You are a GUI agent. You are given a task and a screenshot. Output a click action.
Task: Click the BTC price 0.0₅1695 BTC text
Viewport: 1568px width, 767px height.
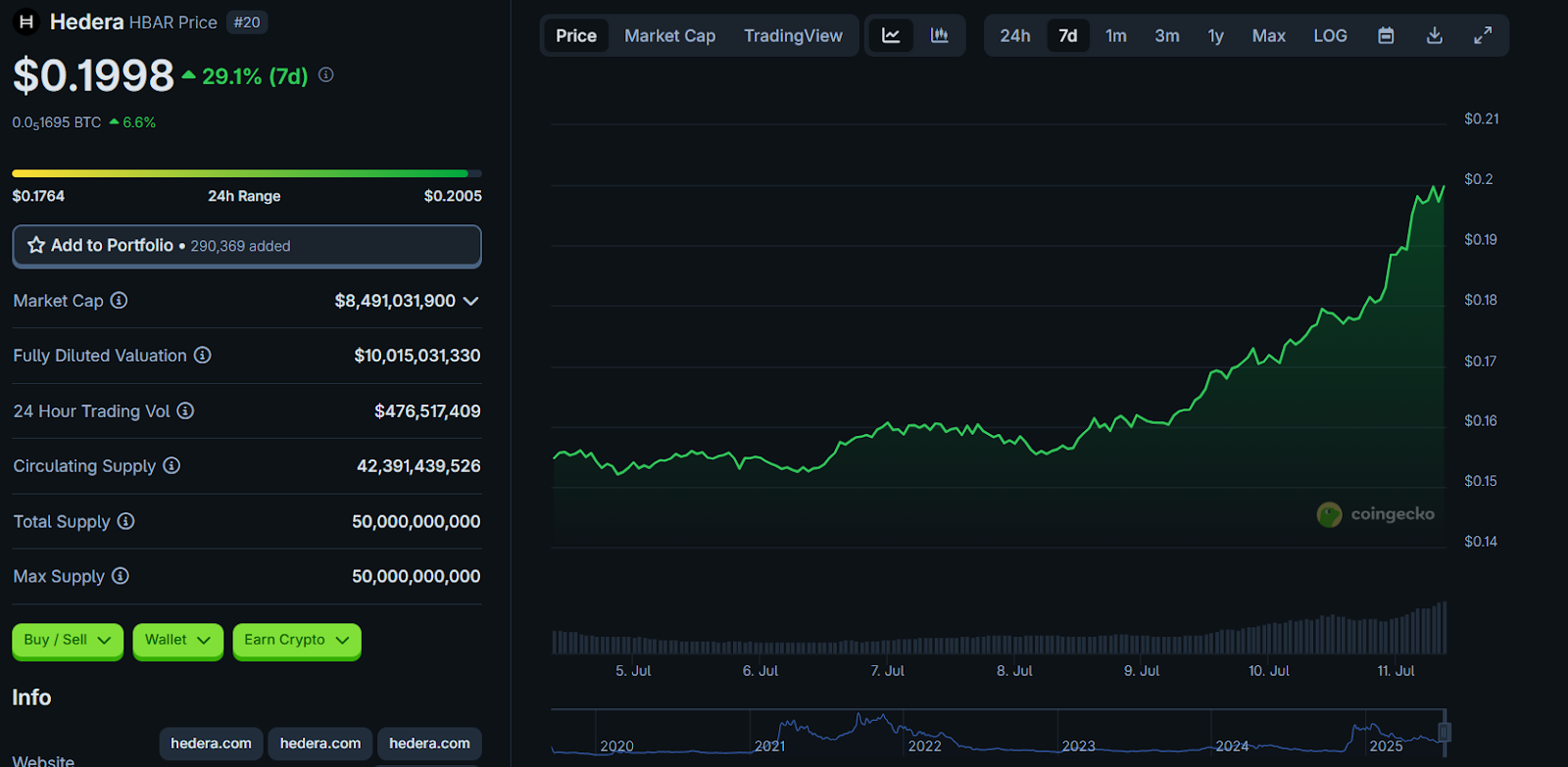(x=57, y=122)
